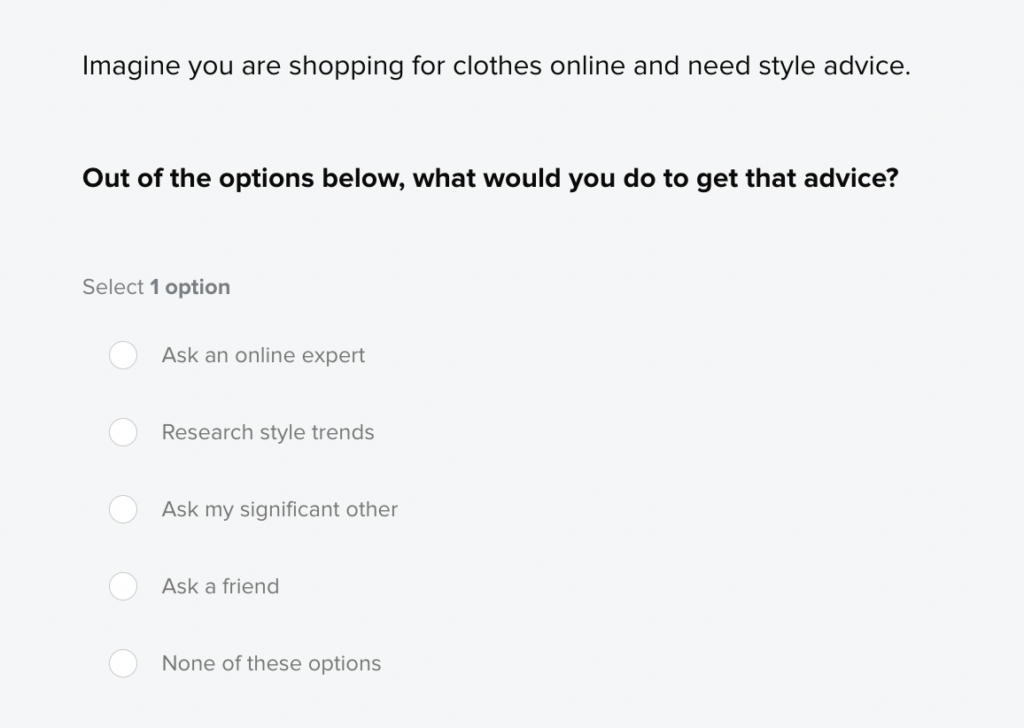Click the words 'style advice.' ending the intro
This screenshot has width=1024, height=728.
pyautogui.click(x=835, y=66)
